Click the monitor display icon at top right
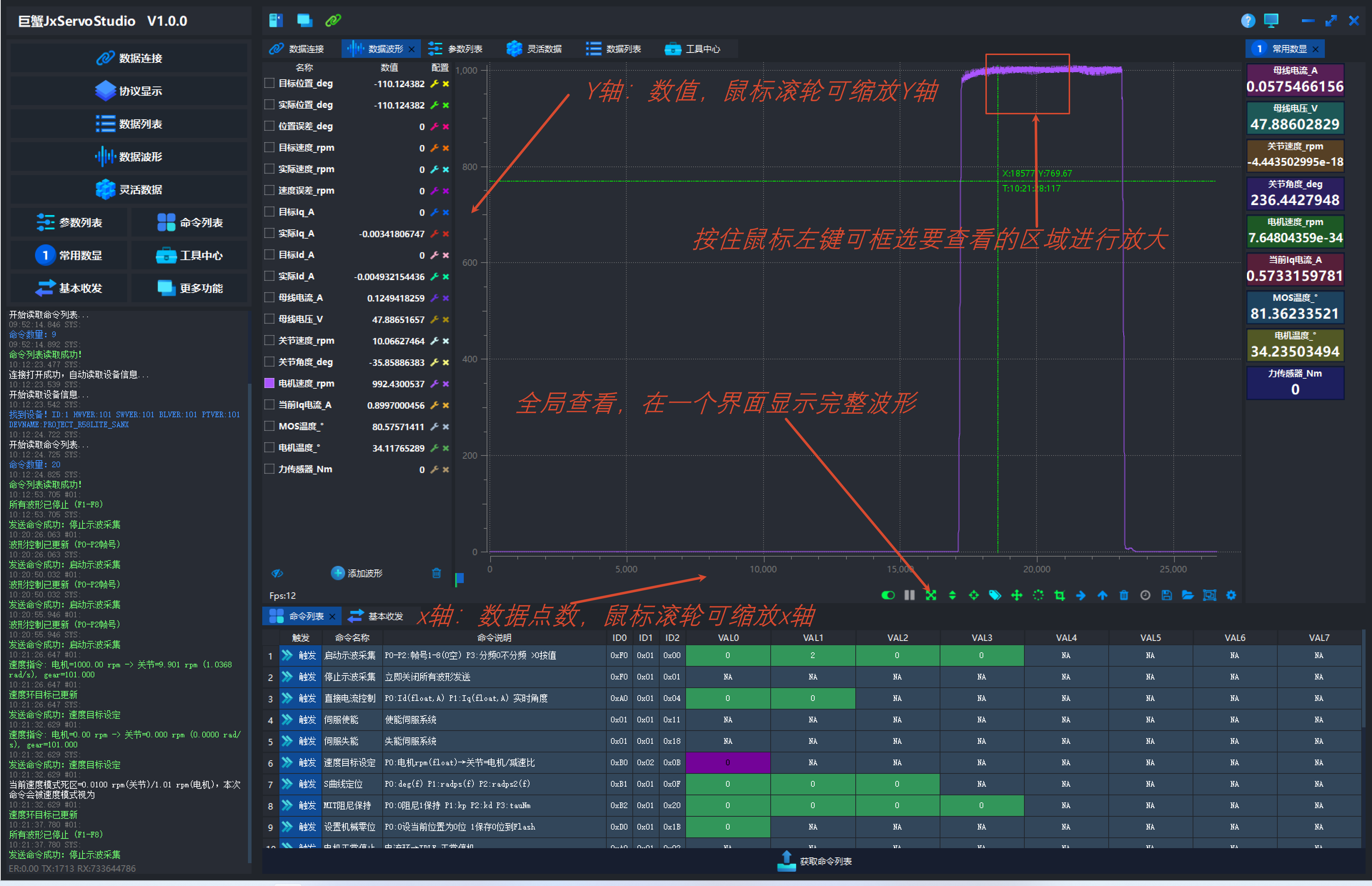The width and height of the screenshot is (1372, 886). click(x=1271, y=21)
